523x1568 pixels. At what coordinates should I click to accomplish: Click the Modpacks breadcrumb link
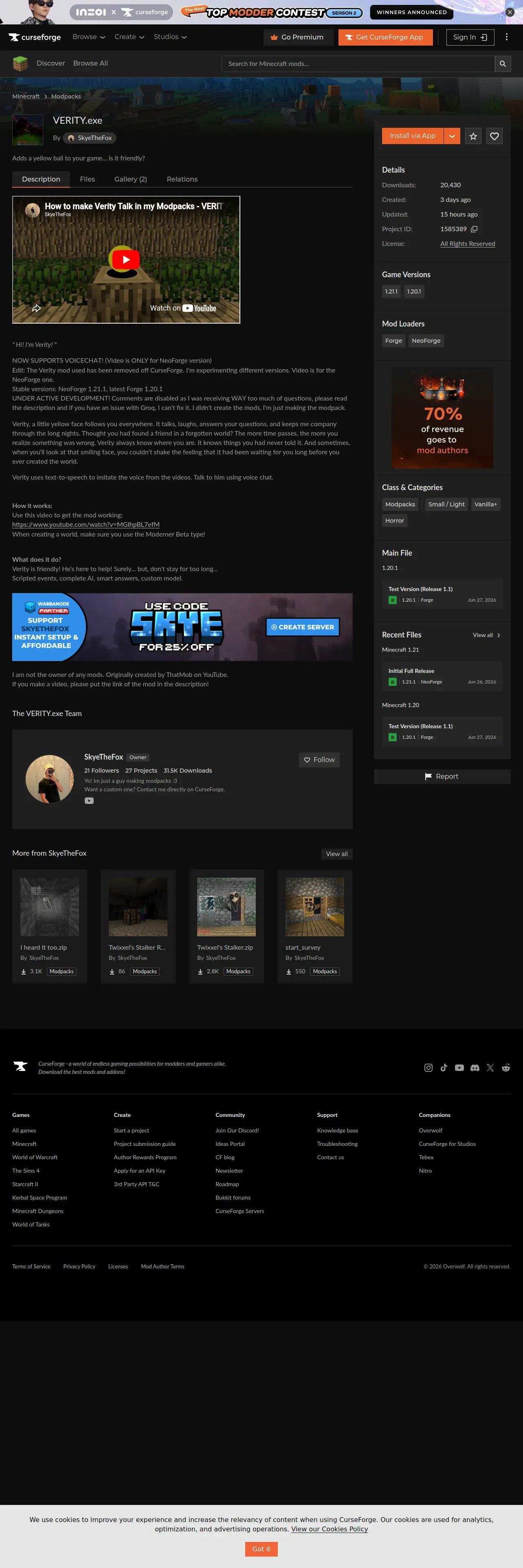(x=66, y=97)
